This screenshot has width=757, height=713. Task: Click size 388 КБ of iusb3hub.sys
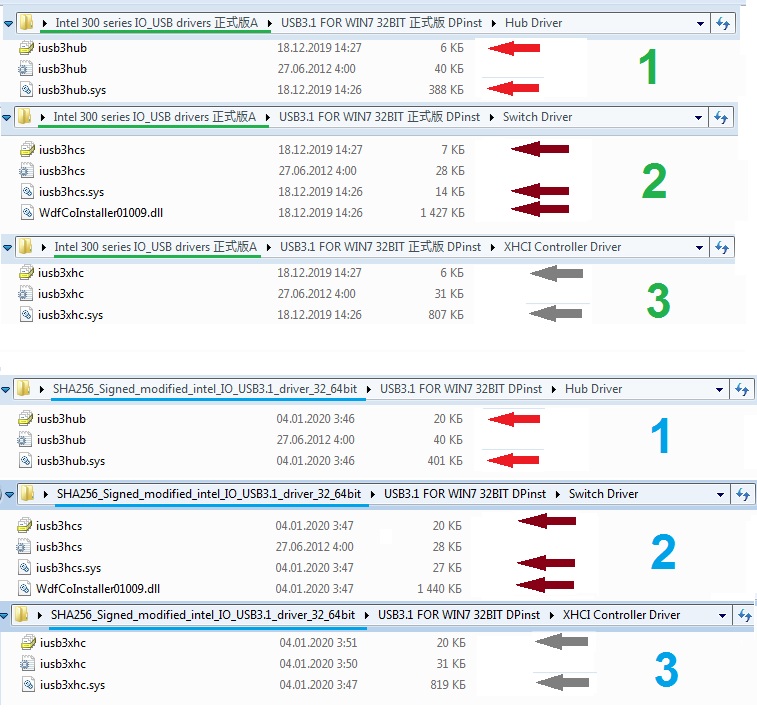[x=446, y=90]
